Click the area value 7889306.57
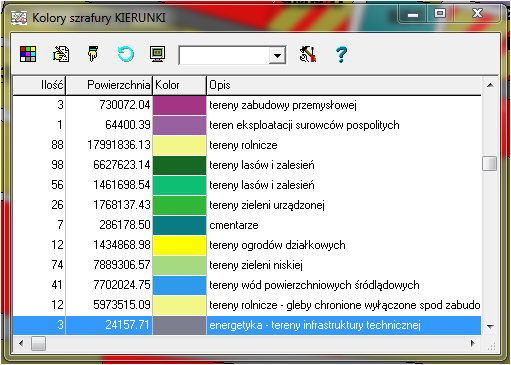 click(122, 265)
